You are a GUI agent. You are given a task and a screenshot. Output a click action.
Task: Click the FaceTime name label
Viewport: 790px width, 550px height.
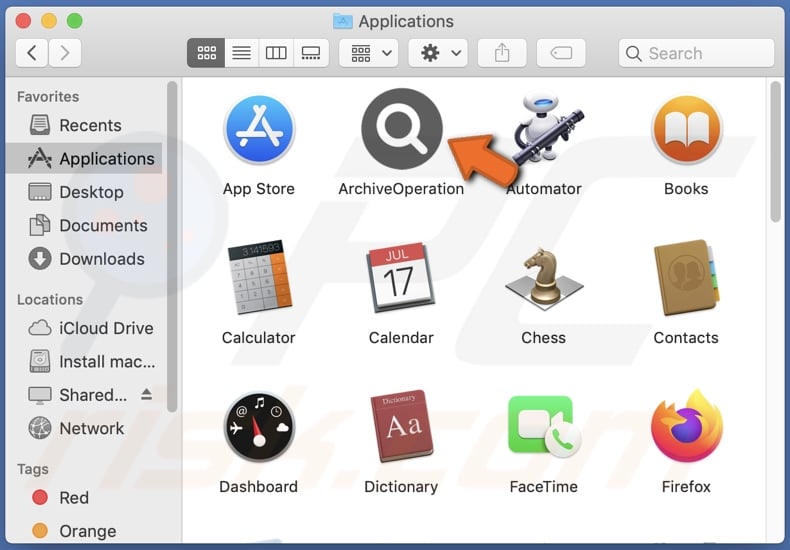point(544,487)
